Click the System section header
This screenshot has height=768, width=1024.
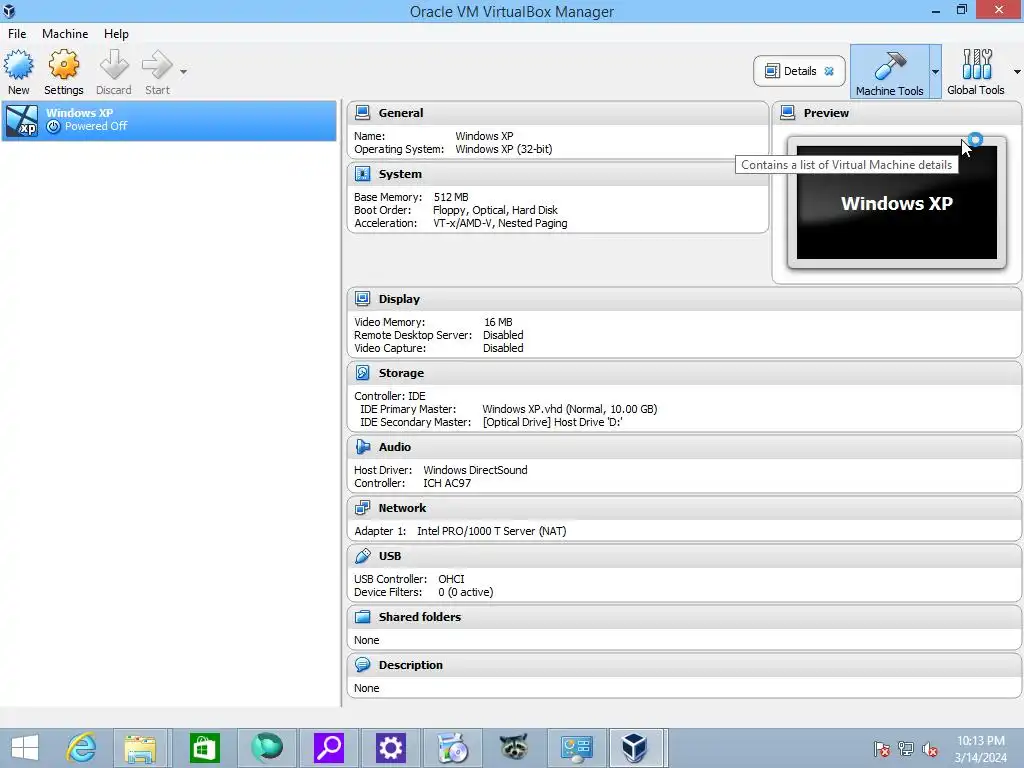[558, 174]
